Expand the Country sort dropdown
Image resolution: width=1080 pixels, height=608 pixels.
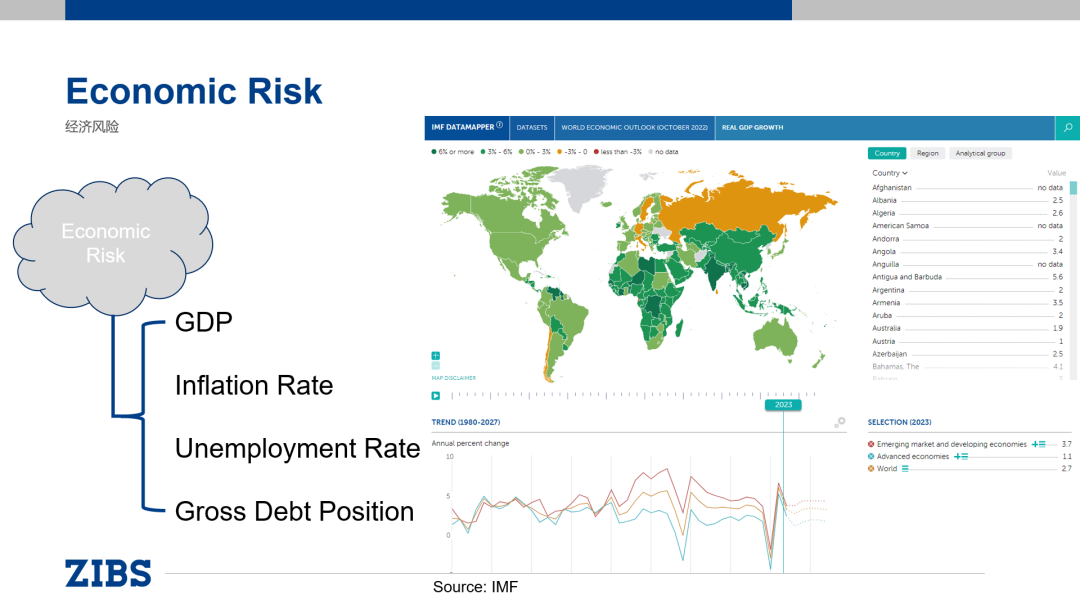coord(890,174)
